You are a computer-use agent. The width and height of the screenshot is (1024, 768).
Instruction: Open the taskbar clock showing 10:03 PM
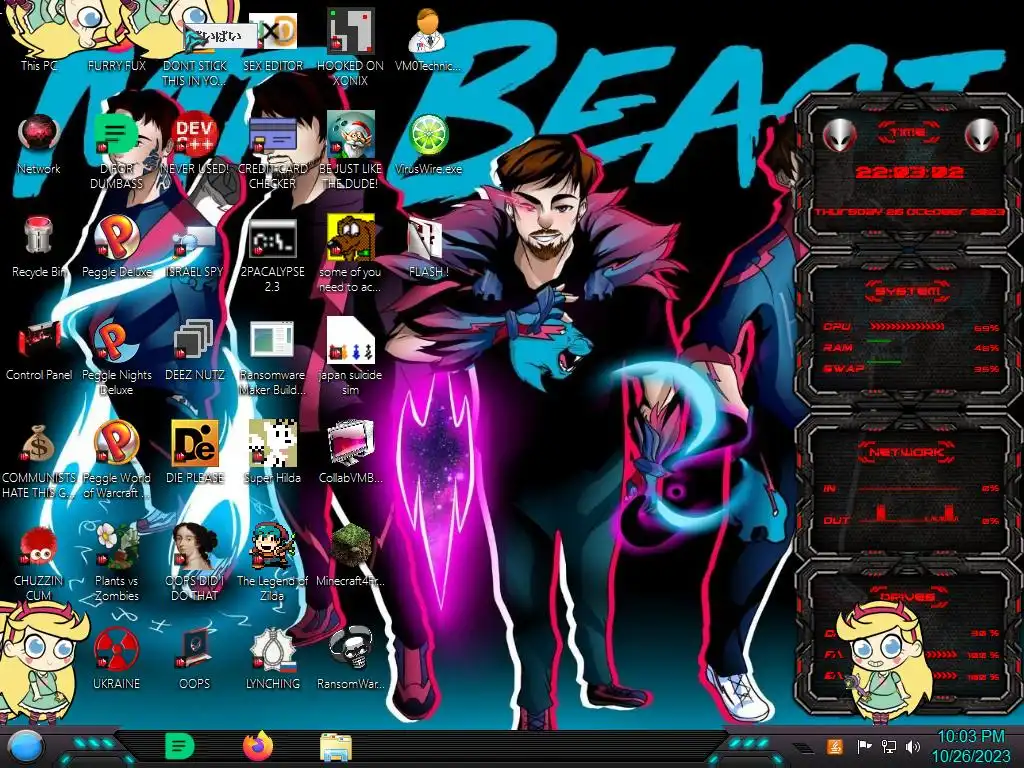pyautogui.click(x=970, y=746)
